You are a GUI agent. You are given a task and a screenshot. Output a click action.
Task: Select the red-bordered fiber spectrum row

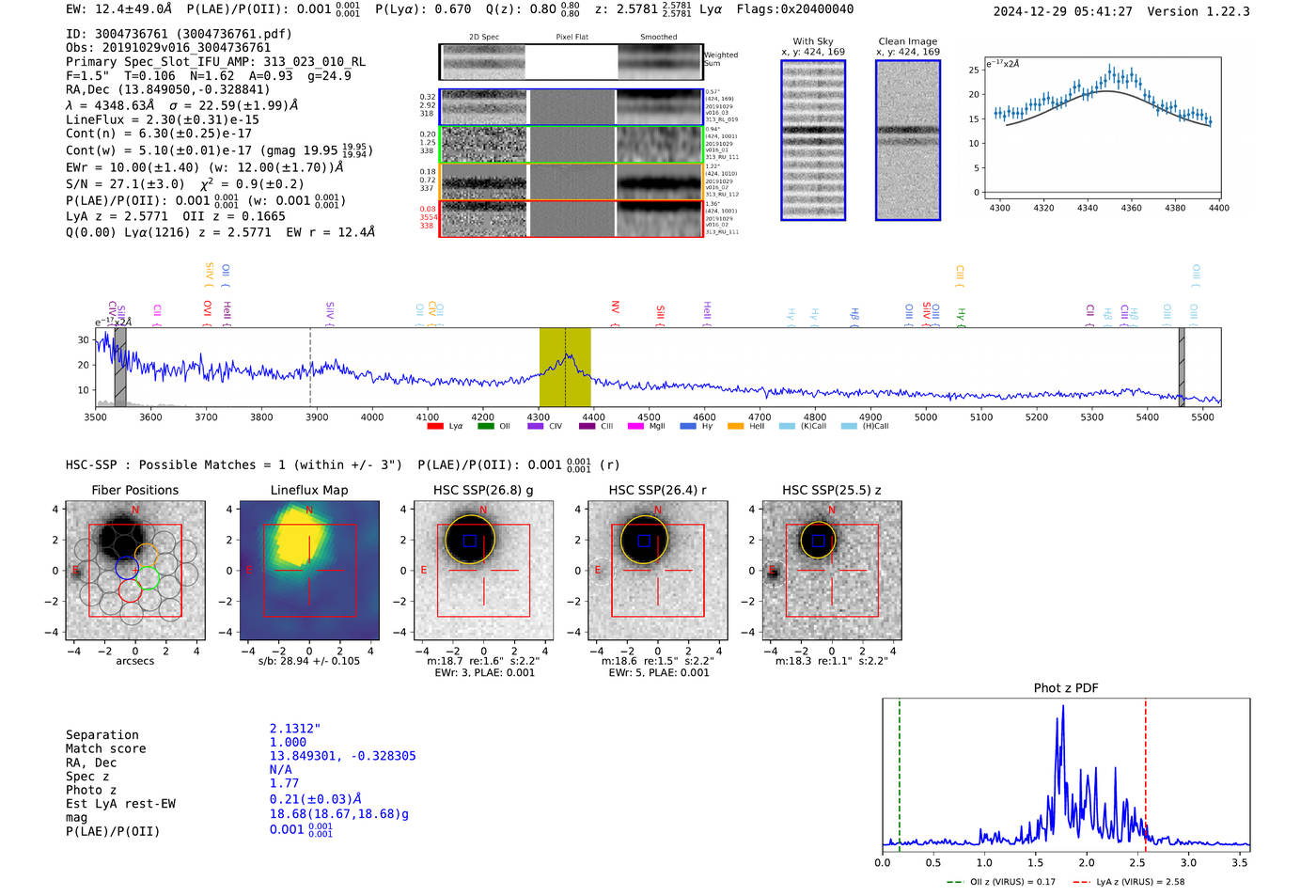coord(572,218)
